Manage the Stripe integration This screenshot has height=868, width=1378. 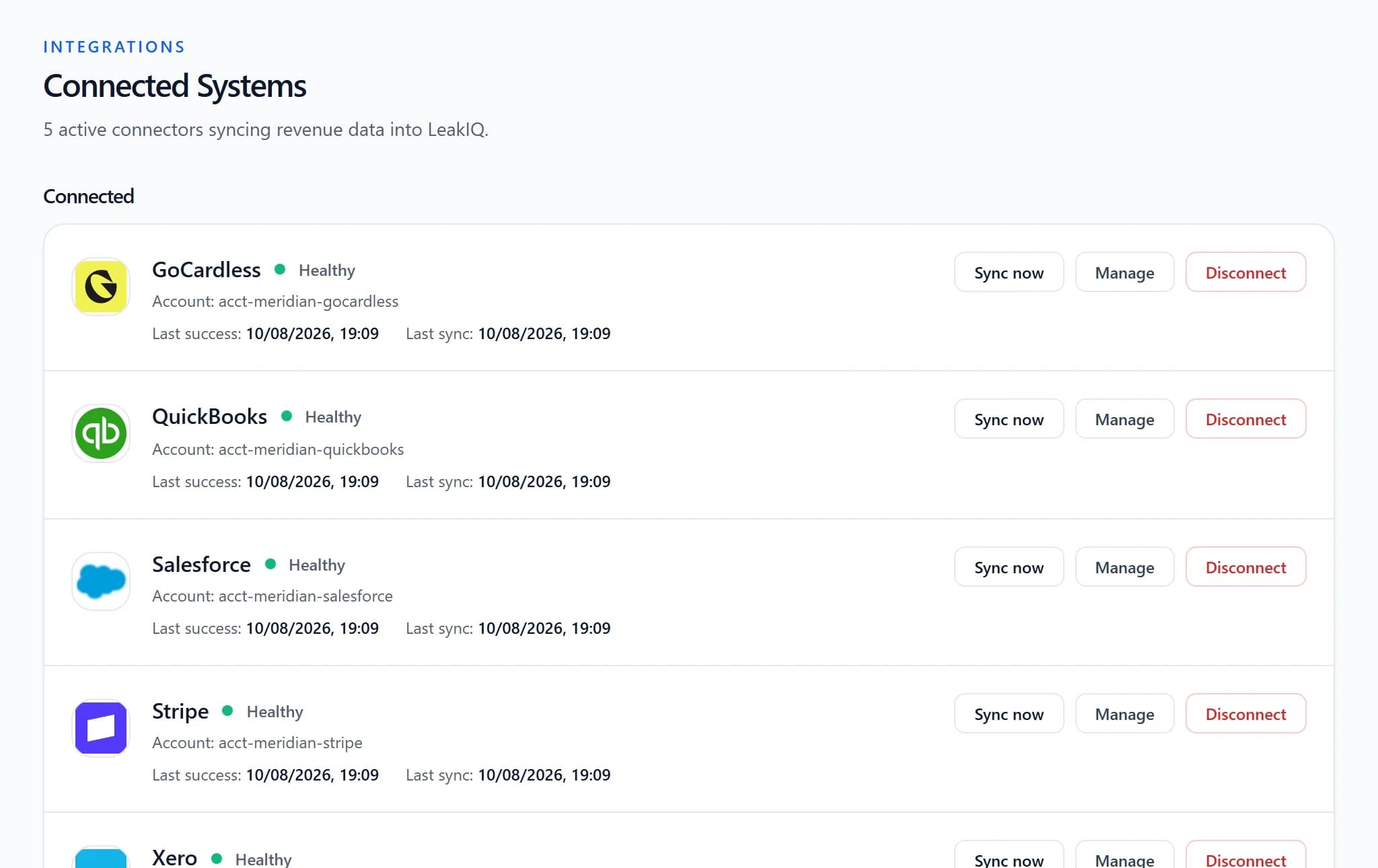[x=1125, y=714]
